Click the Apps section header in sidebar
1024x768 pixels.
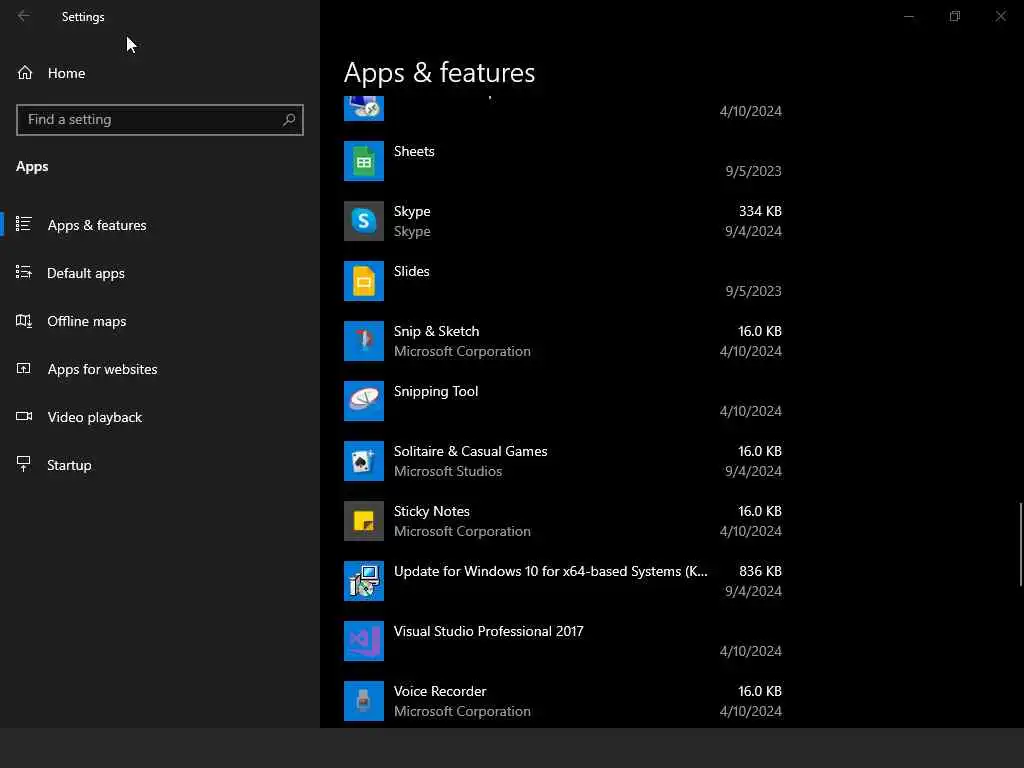pyautogui.click(x=32, y=167)
